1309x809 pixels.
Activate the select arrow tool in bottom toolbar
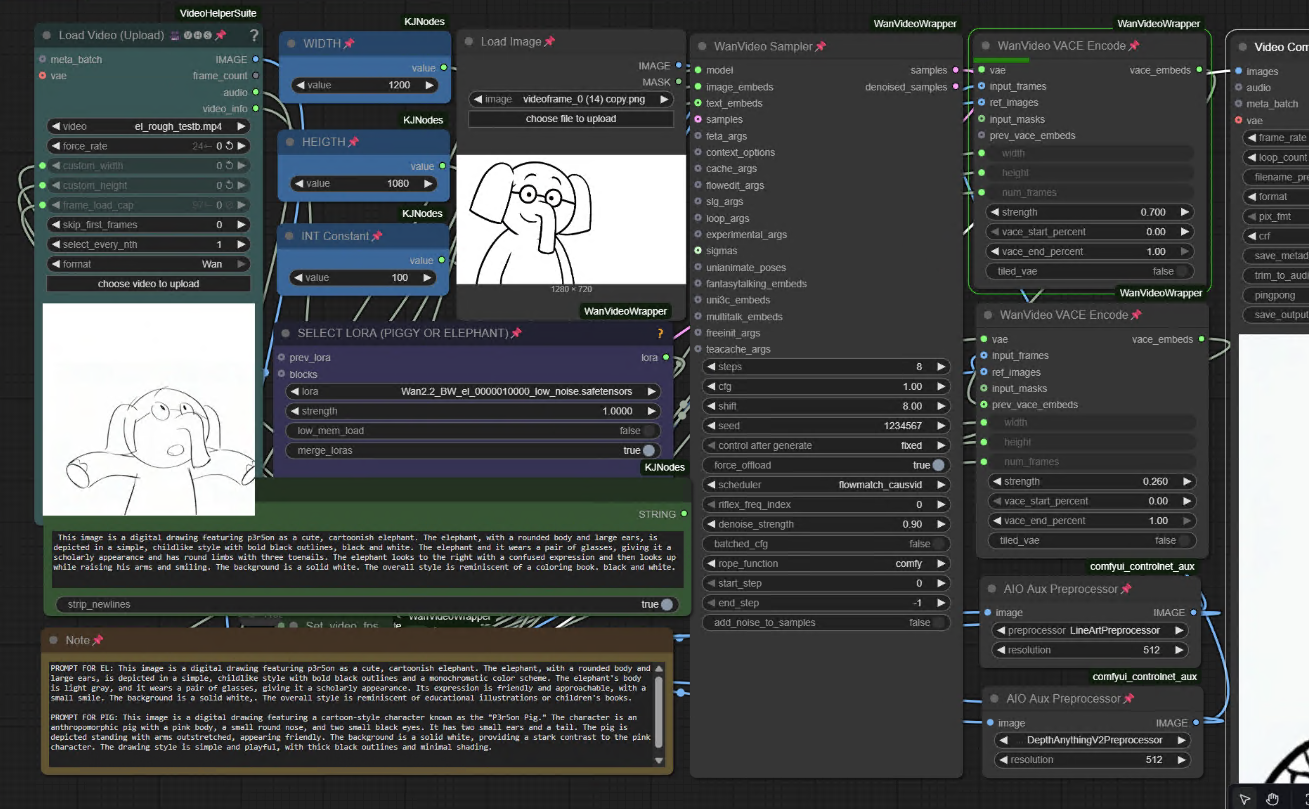[1244, 798]
